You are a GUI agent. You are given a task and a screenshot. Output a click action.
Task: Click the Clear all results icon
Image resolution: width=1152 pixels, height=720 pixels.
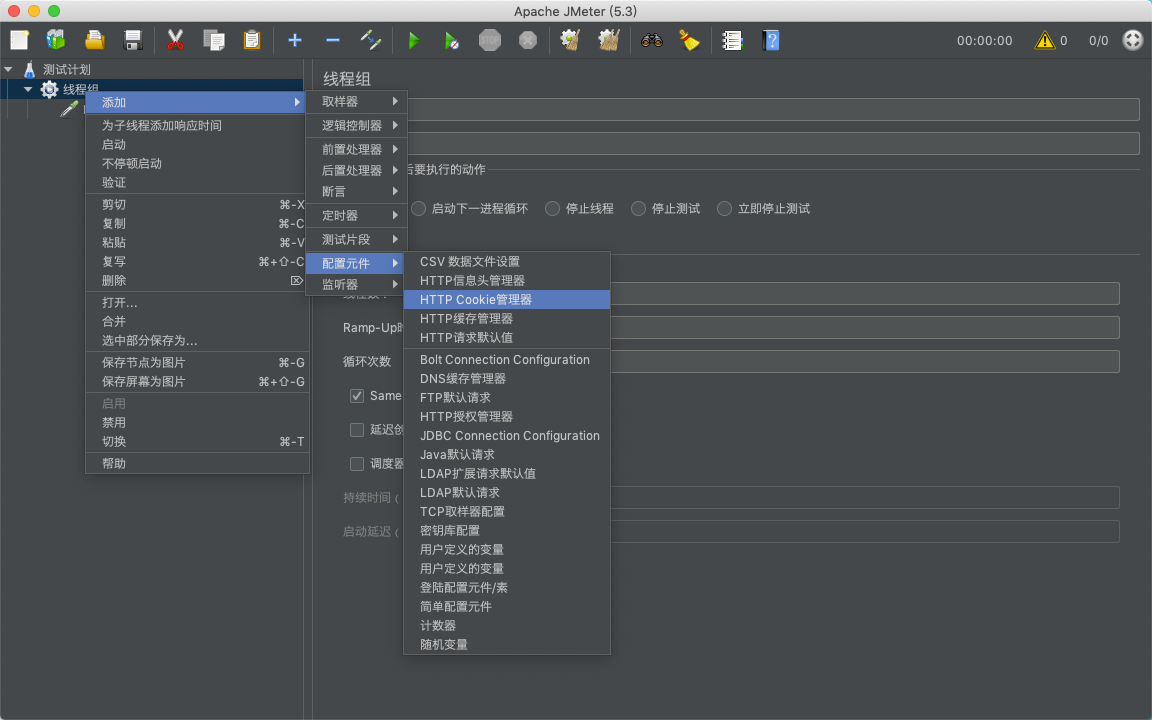(x=609, y=40)
